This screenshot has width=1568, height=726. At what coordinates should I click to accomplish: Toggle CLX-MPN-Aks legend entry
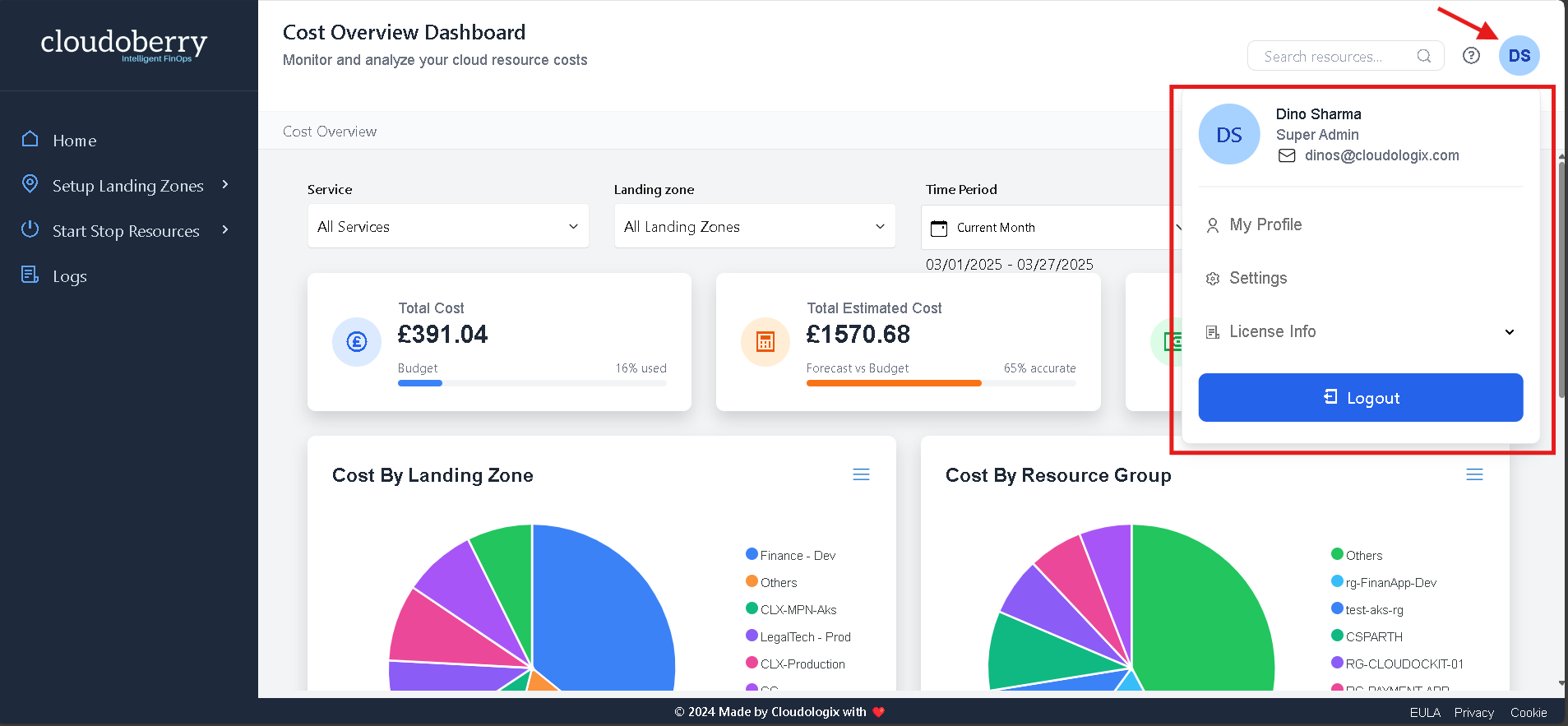(x=791, y=609)
